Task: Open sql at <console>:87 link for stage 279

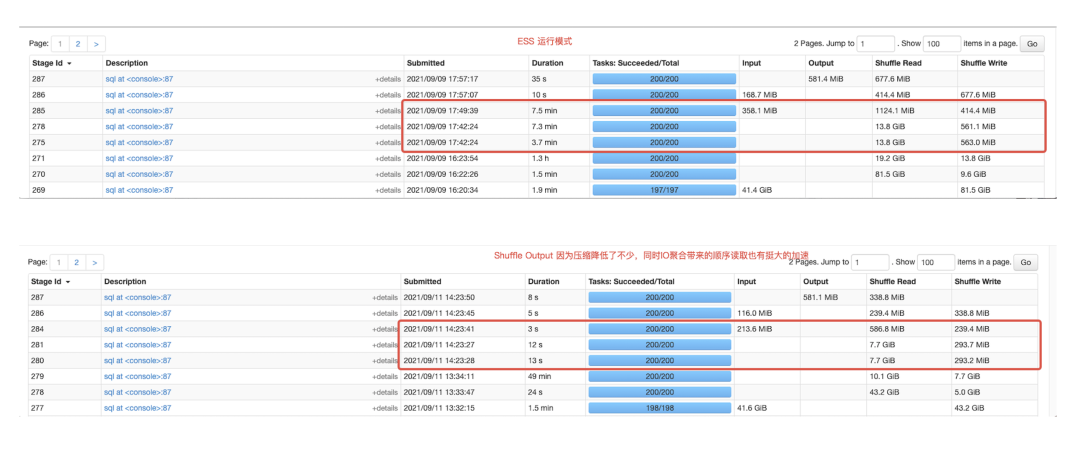Action: click(x=138, y=377)
